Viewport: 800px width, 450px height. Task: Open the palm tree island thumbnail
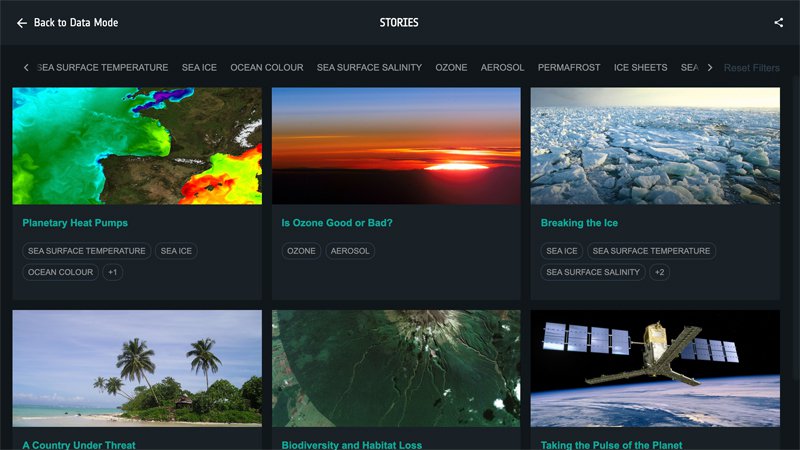[x=137, y=368]
